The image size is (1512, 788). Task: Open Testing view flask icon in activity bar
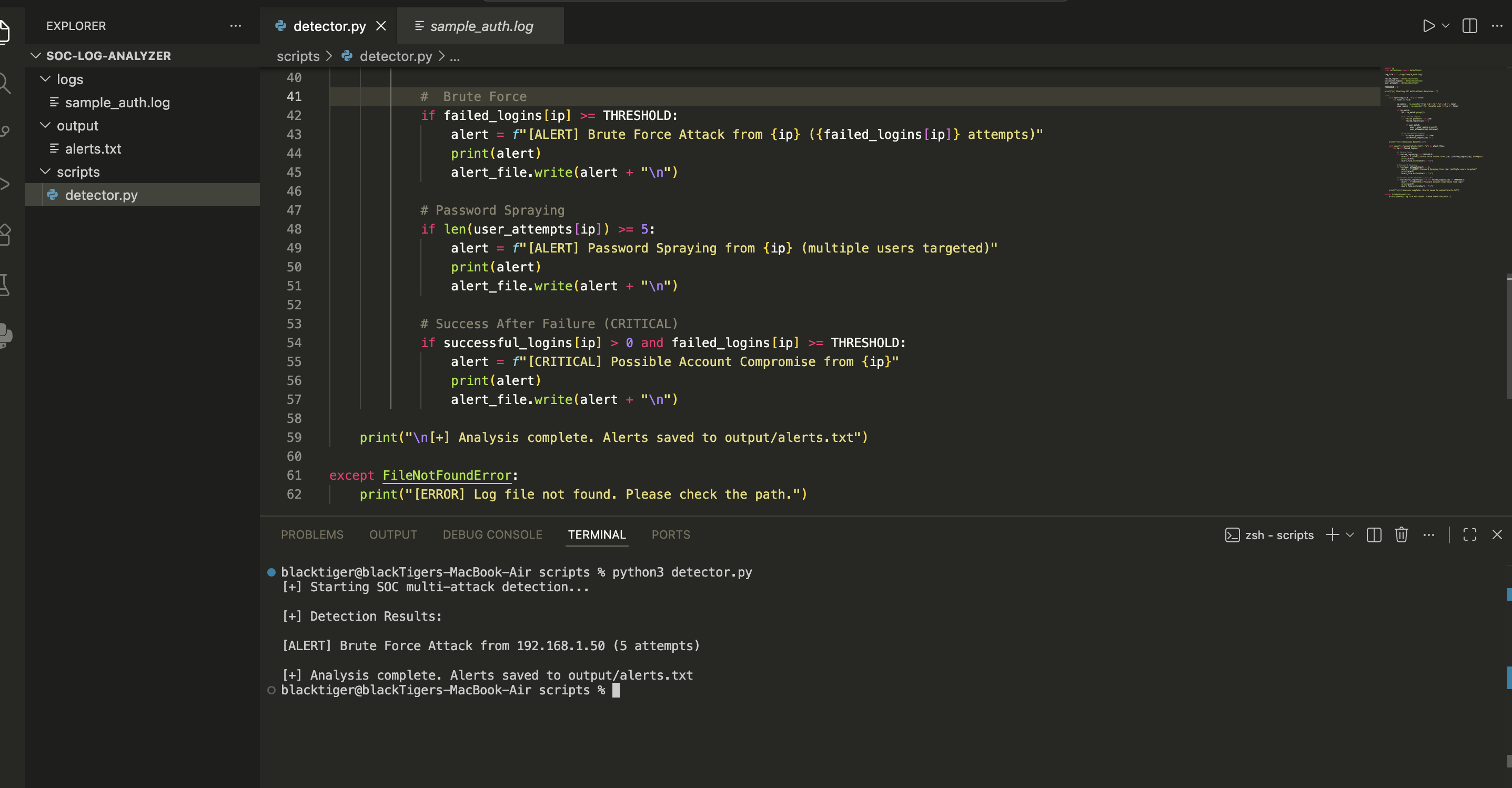pyautogui.click(x=5, y=285)
